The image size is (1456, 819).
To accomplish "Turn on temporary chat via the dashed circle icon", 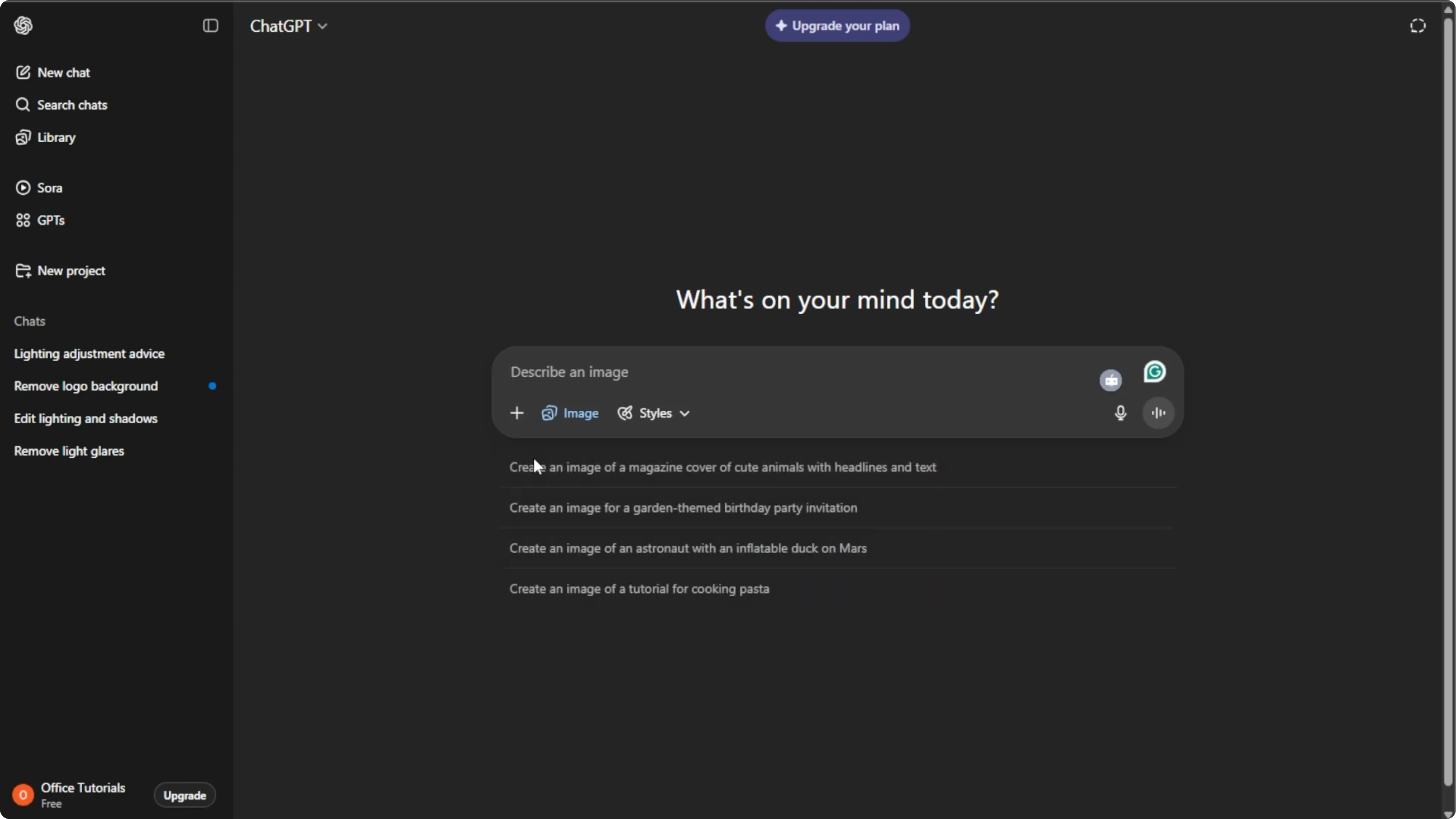I will pos(1418,25).
